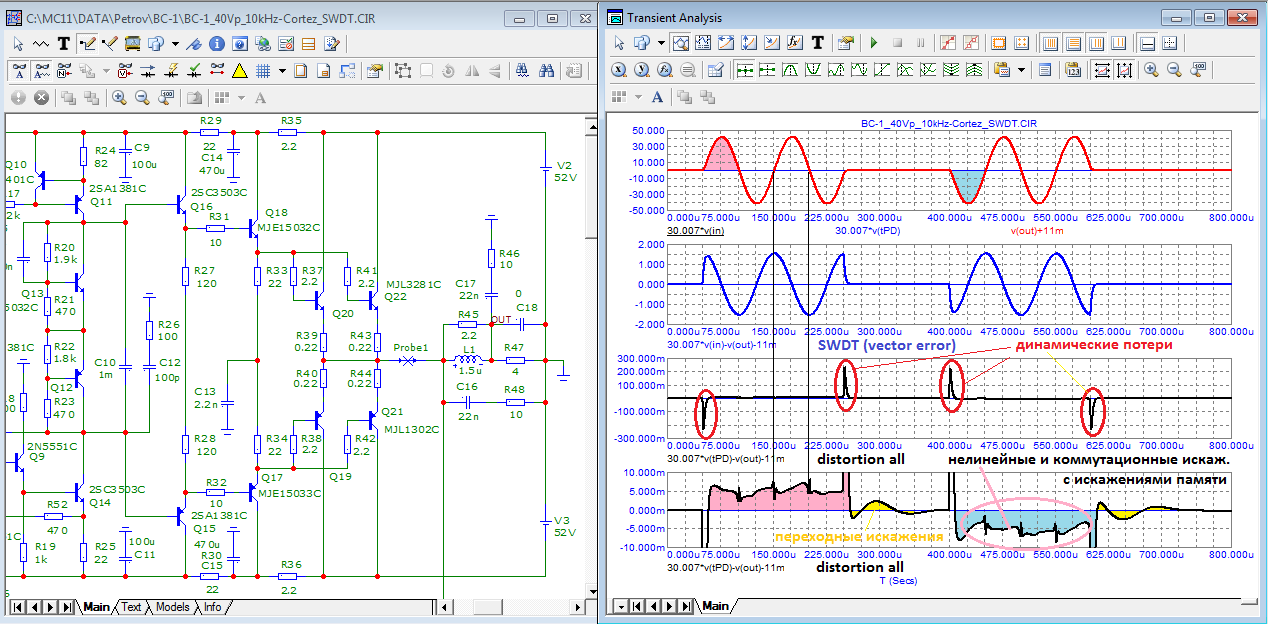Open dropdown next to clipboard icon in analysis
Image resolution: width=1268 pixels, height=624 pixels.
1021,70
